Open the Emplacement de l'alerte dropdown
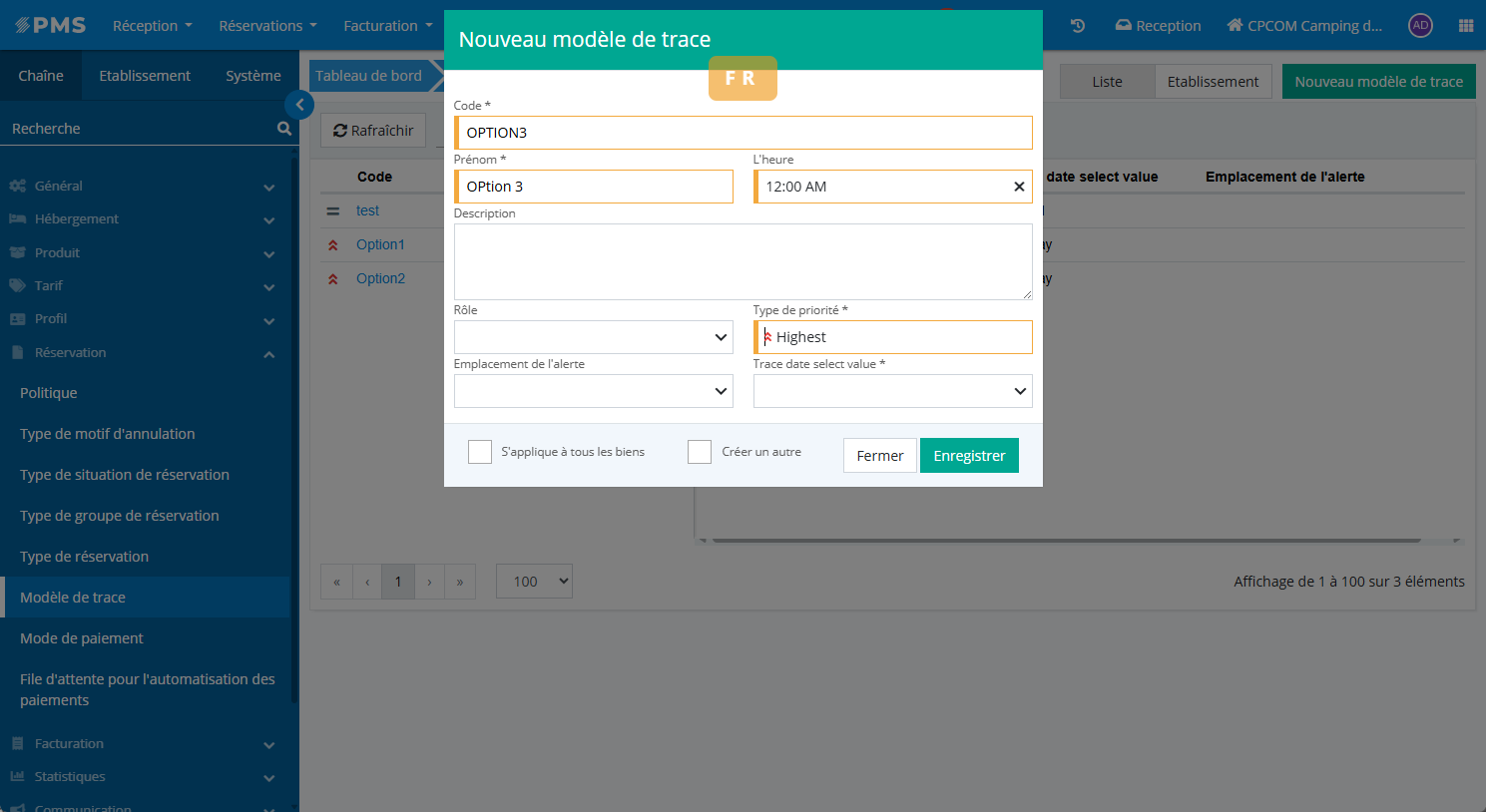1486x812 pixels. click(x=593, y=391)
